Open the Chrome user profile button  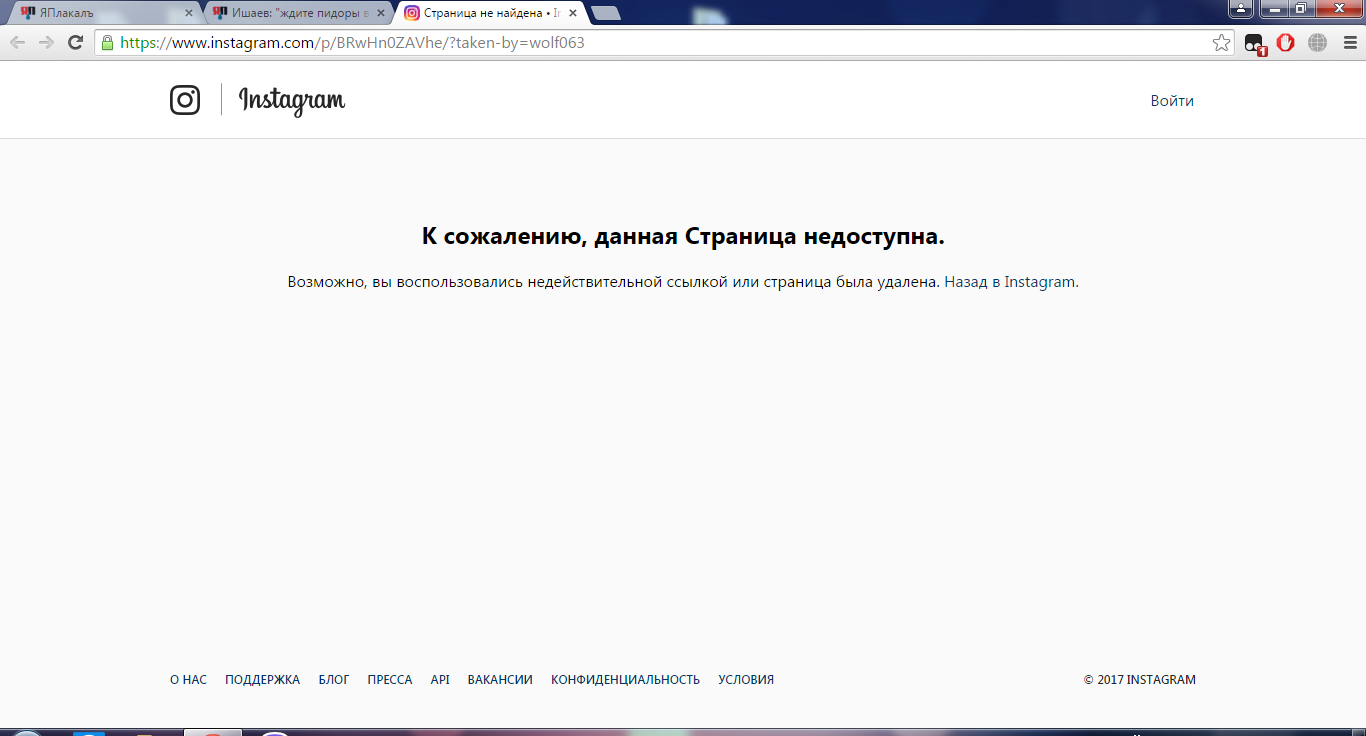tap(1241, 9)
